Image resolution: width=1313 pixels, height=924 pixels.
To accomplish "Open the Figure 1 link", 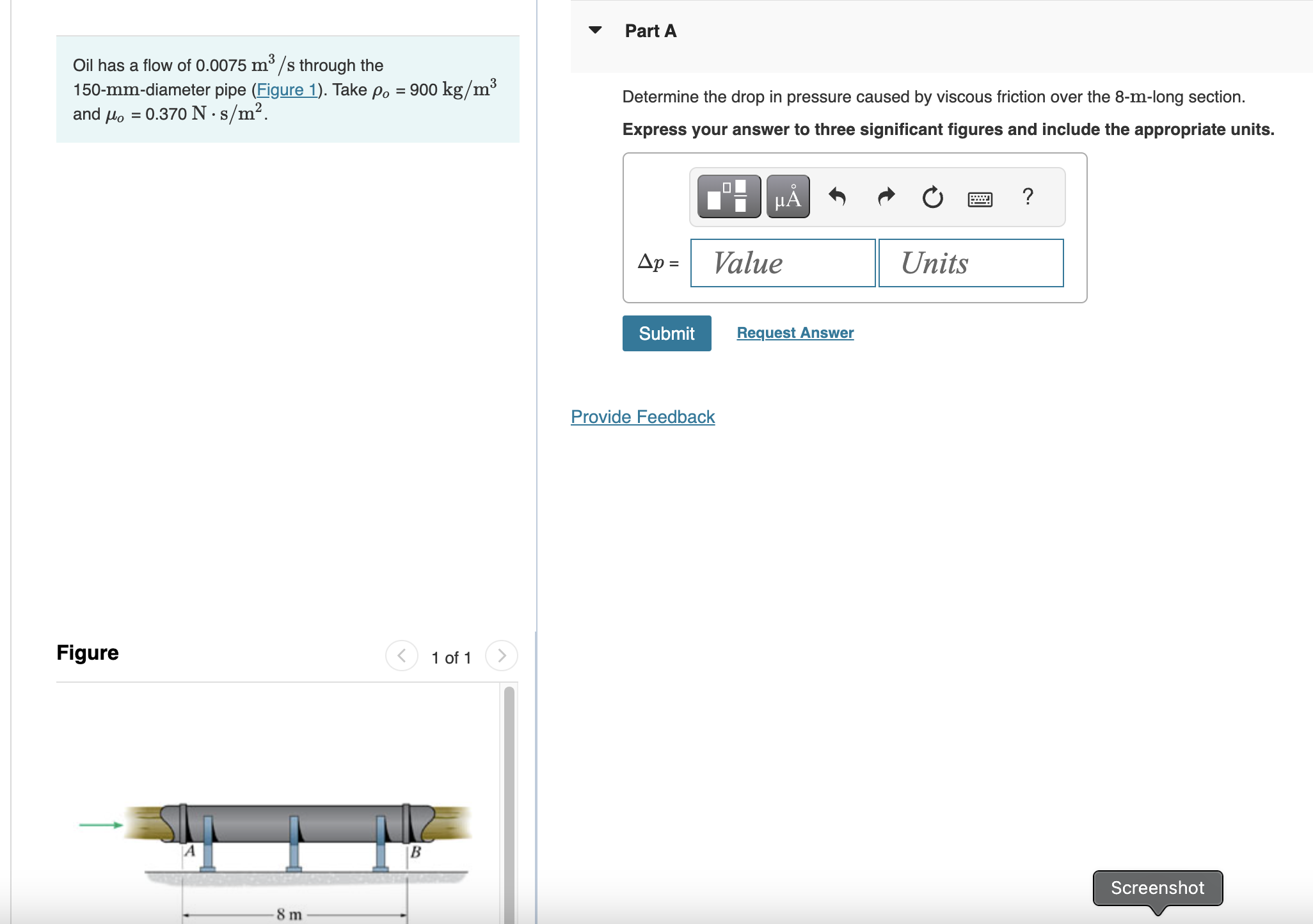I will (x=287, y=90).
